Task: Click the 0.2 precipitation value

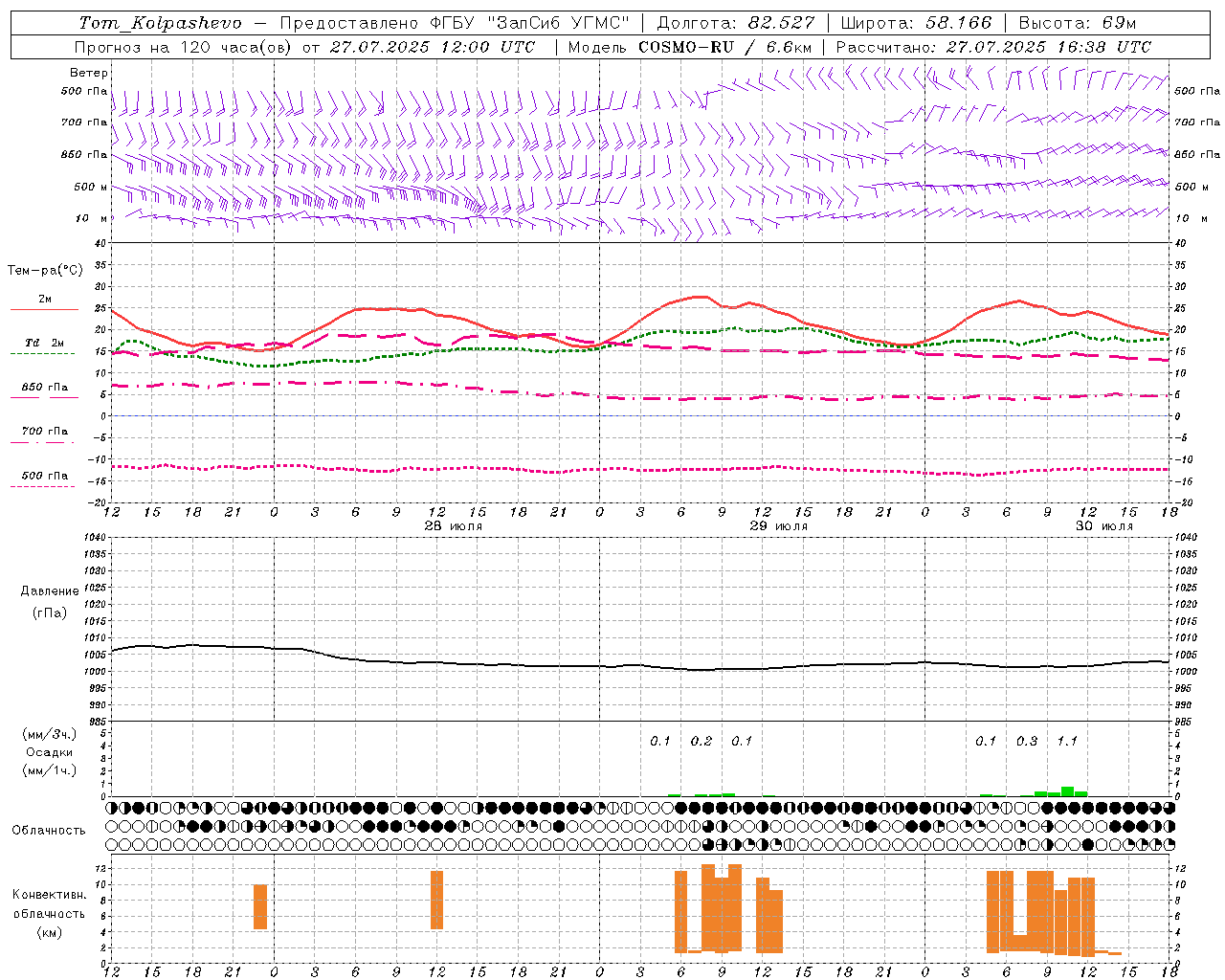Action: (x=702, y=741)
